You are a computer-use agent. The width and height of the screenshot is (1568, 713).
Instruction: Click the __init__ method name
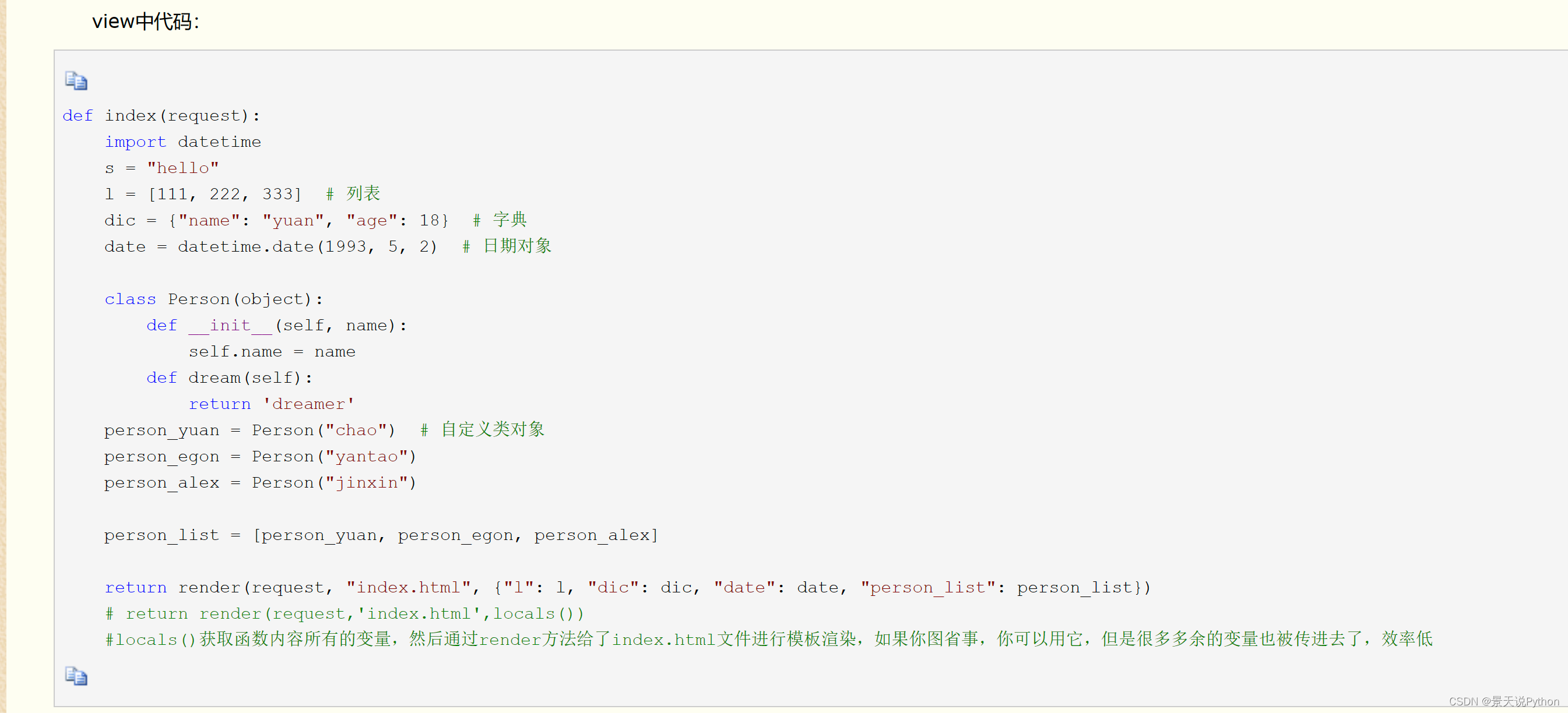(x=230, y=326)
